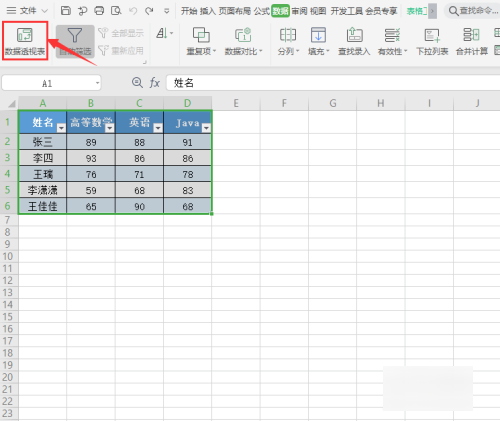The height and width of the screenshot is (421, 500).
Task: Click the save icon in quick toolbar
Action: (x=66, y=11)
